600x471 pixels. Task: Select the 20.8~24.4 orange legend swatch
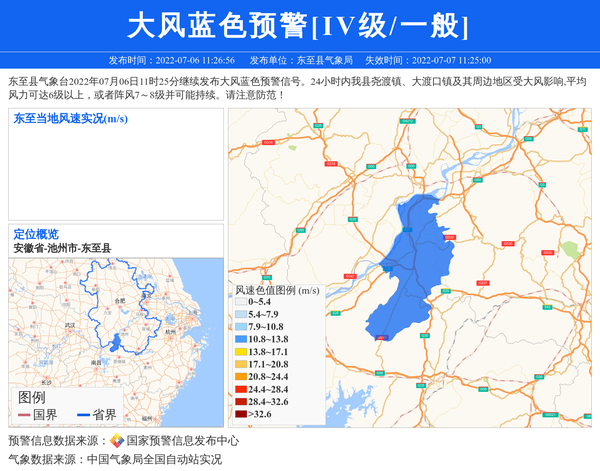240,377
